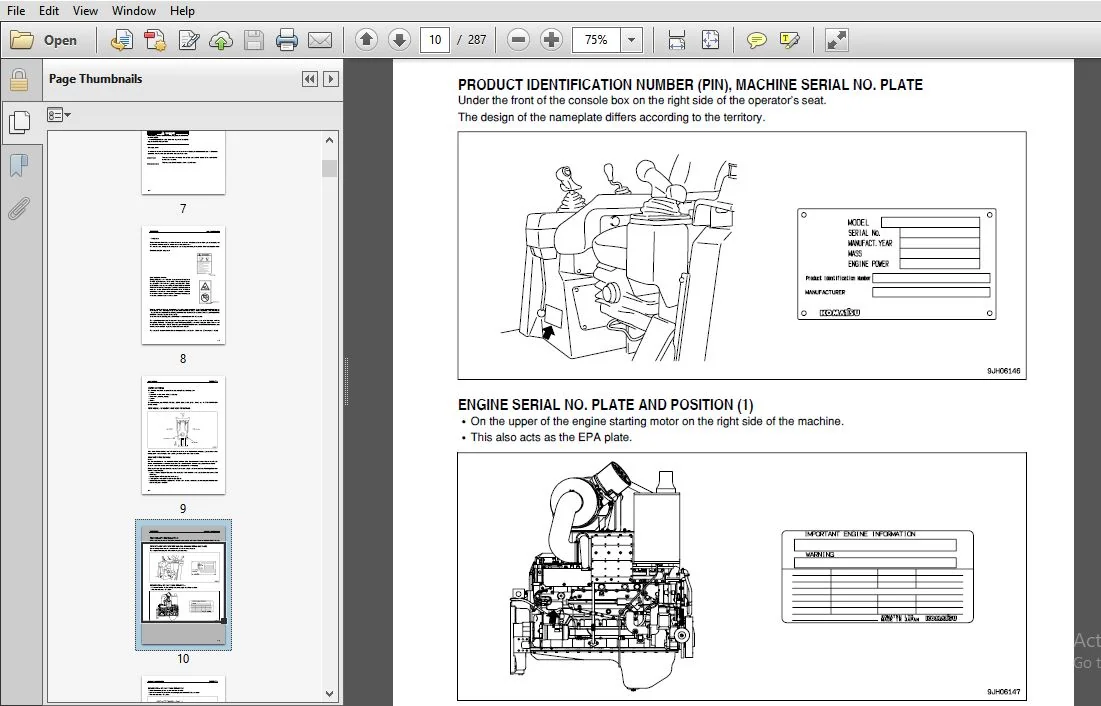The width and height of the screenshot is (1101, 706).
Task: Click the email envelope icon
Action: tap(319, 40)
